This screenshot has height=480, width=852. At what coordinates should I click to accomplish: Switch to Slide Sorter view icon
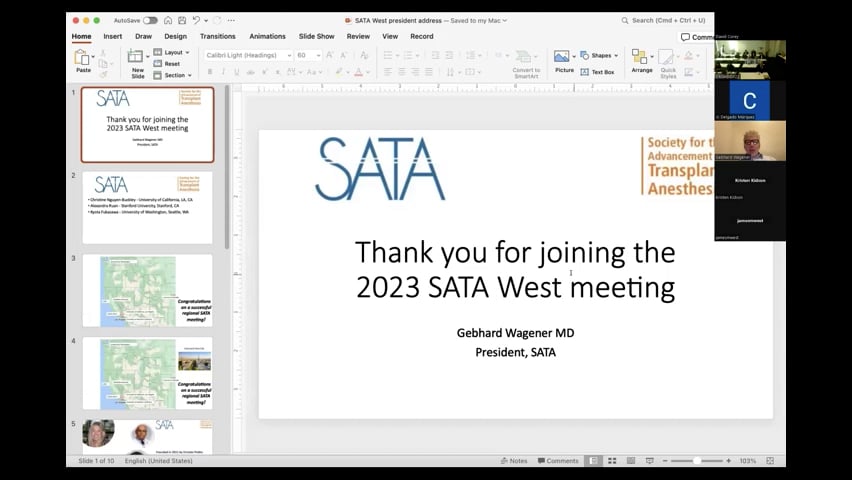[612, 460]
